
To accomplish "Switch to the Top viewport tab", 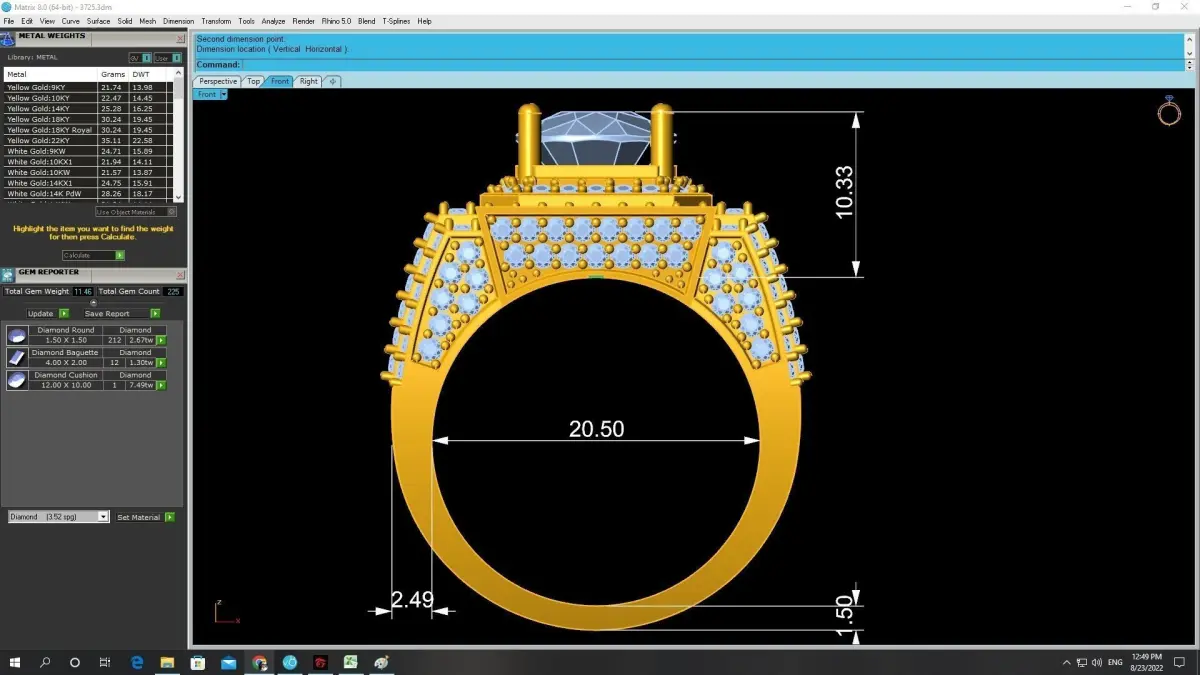I will 253,82.
